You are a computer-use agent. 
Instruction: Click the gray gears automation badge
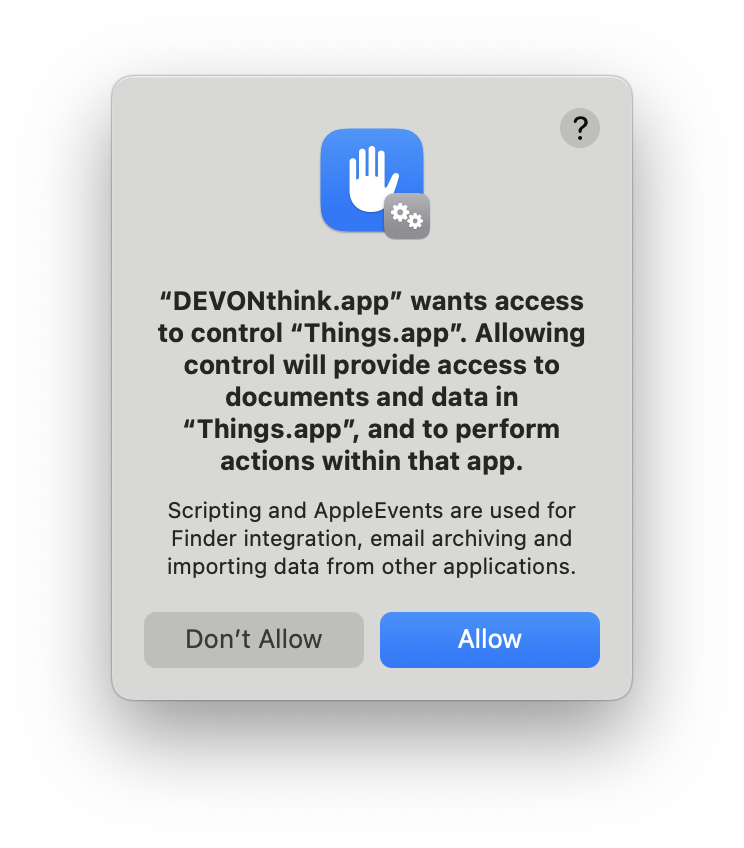(x=407, y=216)
